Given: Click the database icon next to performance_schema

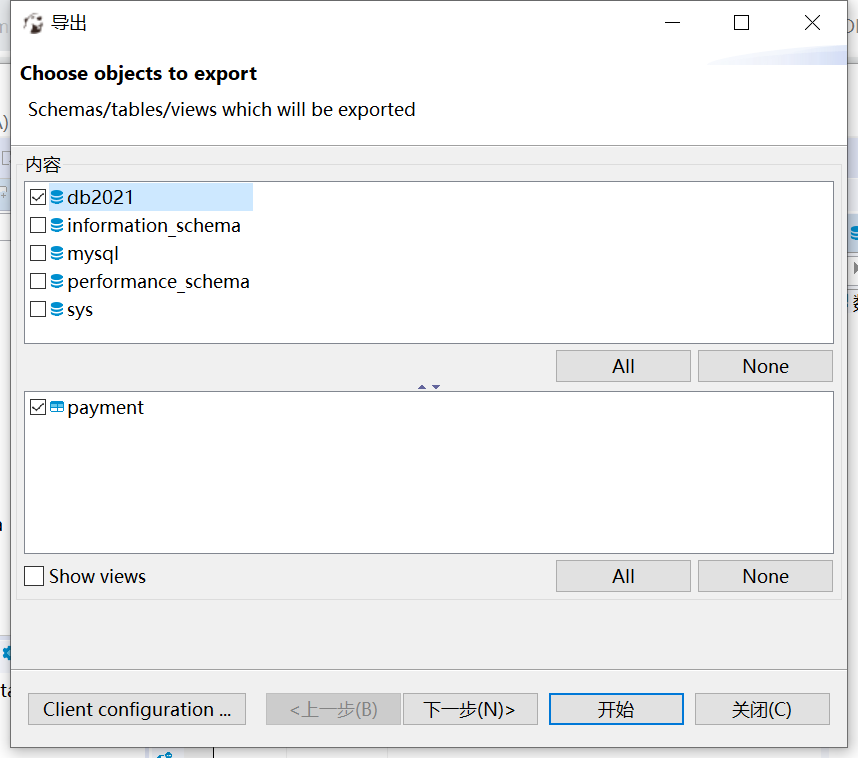Looking at the screenshot, I should pyautogui.click(x=57, y=281).
